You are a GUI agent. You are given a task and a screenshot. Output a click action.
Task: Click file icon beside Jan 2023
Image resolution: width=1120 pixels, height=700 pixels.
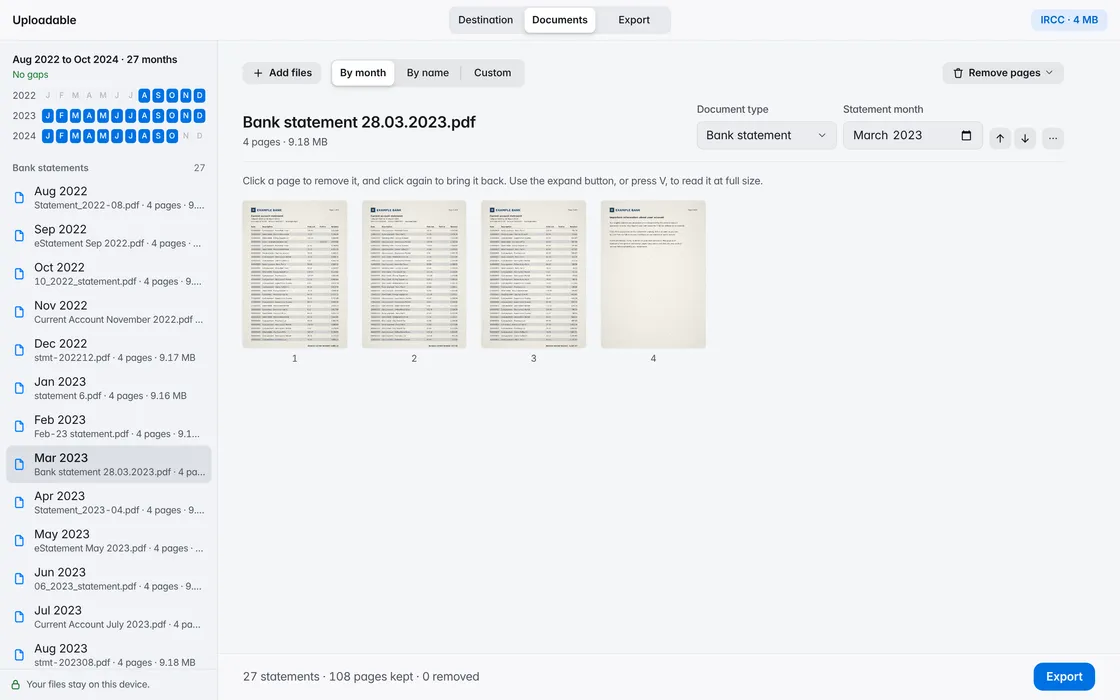[x=19, y=388]
